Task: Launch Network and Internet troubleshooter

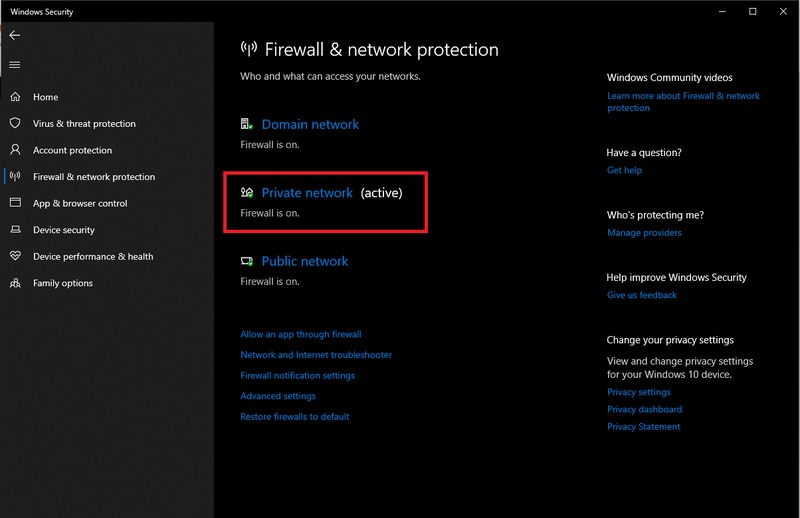Action: pyautogui.click(x=316, y=355)
